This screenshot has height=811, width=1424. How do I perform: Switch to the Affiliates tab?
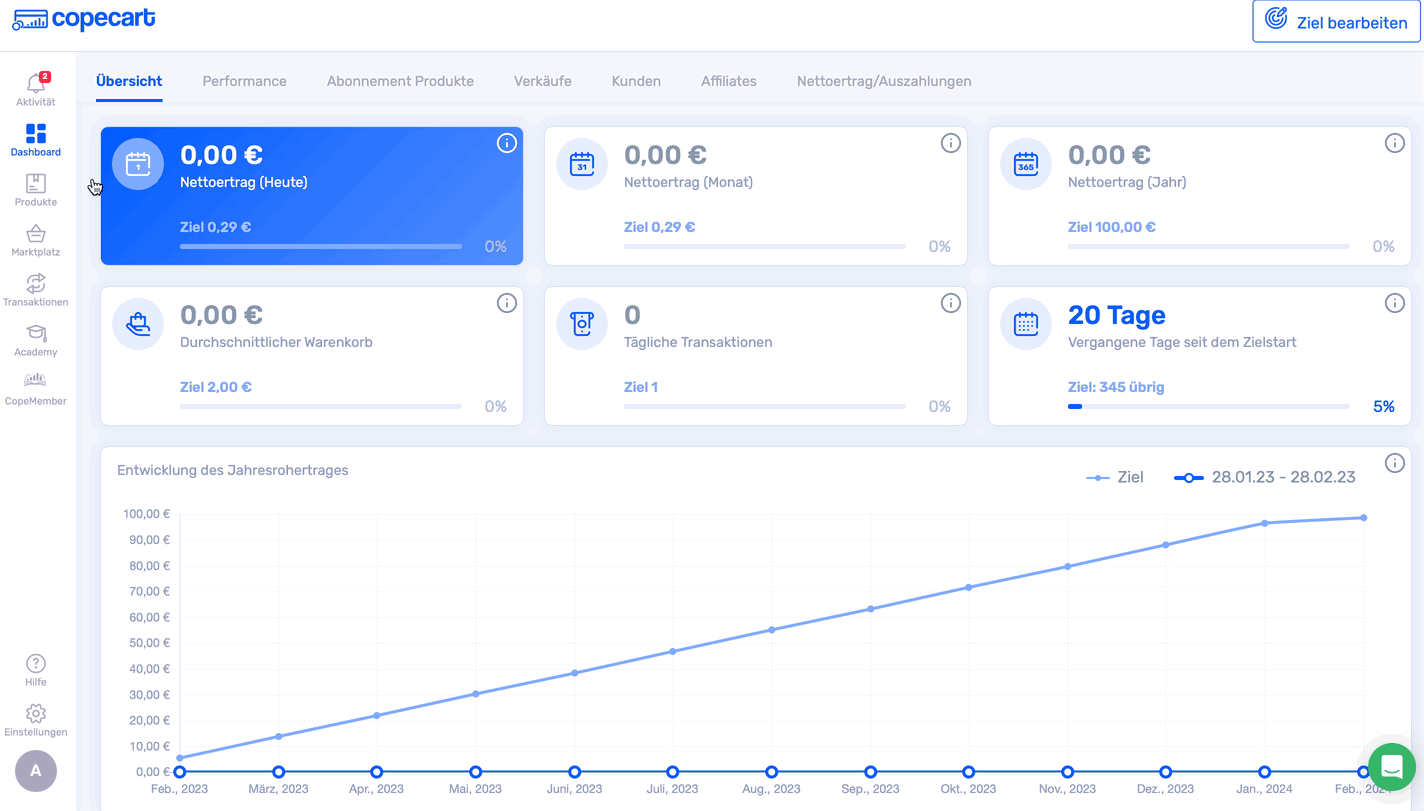coord(728,81)
